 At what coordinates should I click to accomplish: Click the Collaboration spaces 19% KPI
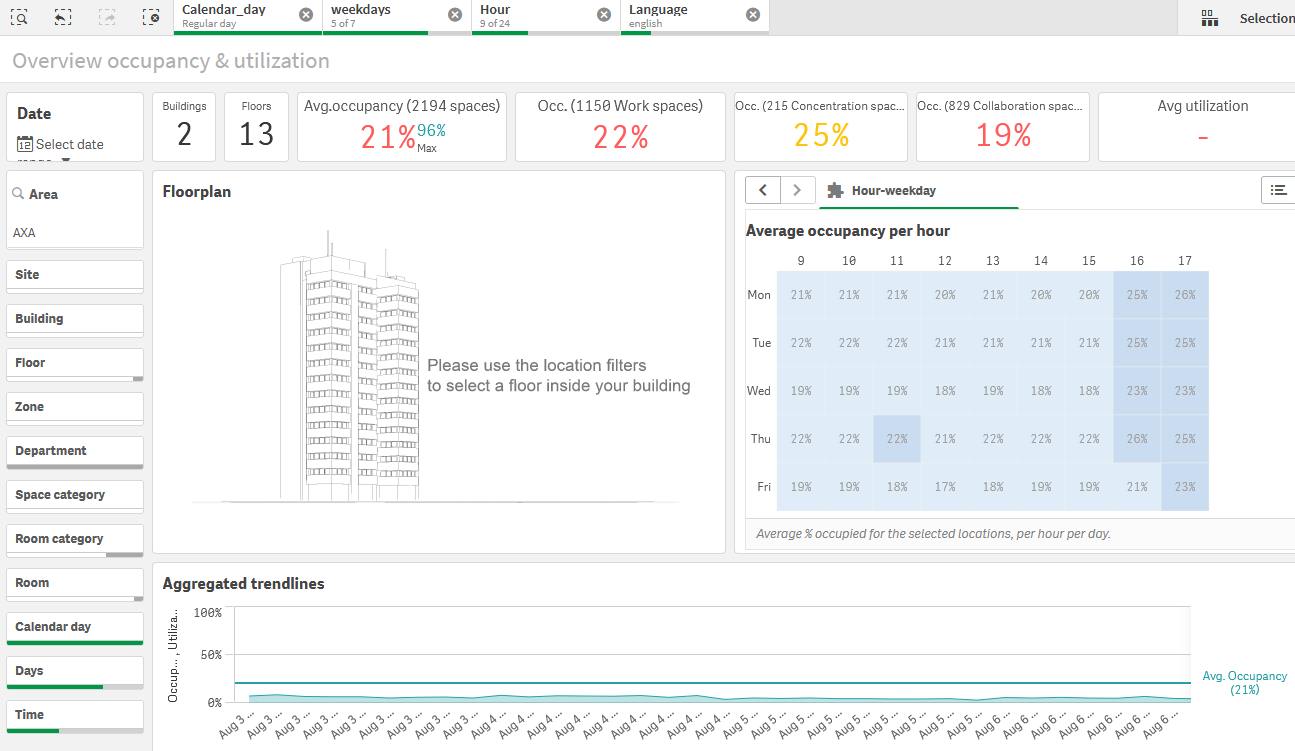[x=1003, y=127]
